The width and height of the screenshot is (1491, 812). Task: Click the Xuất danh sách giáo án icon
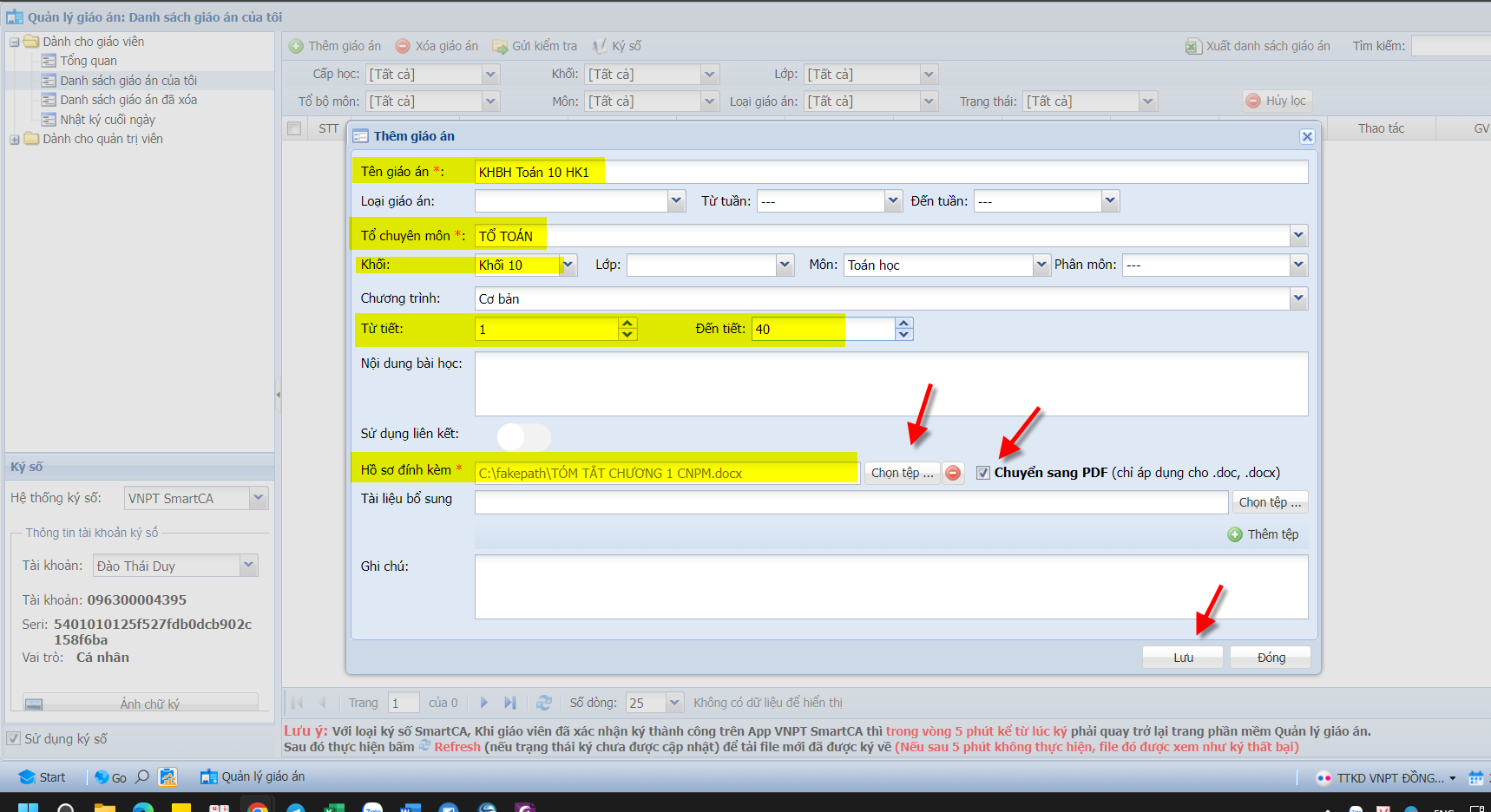point(1193,46)
